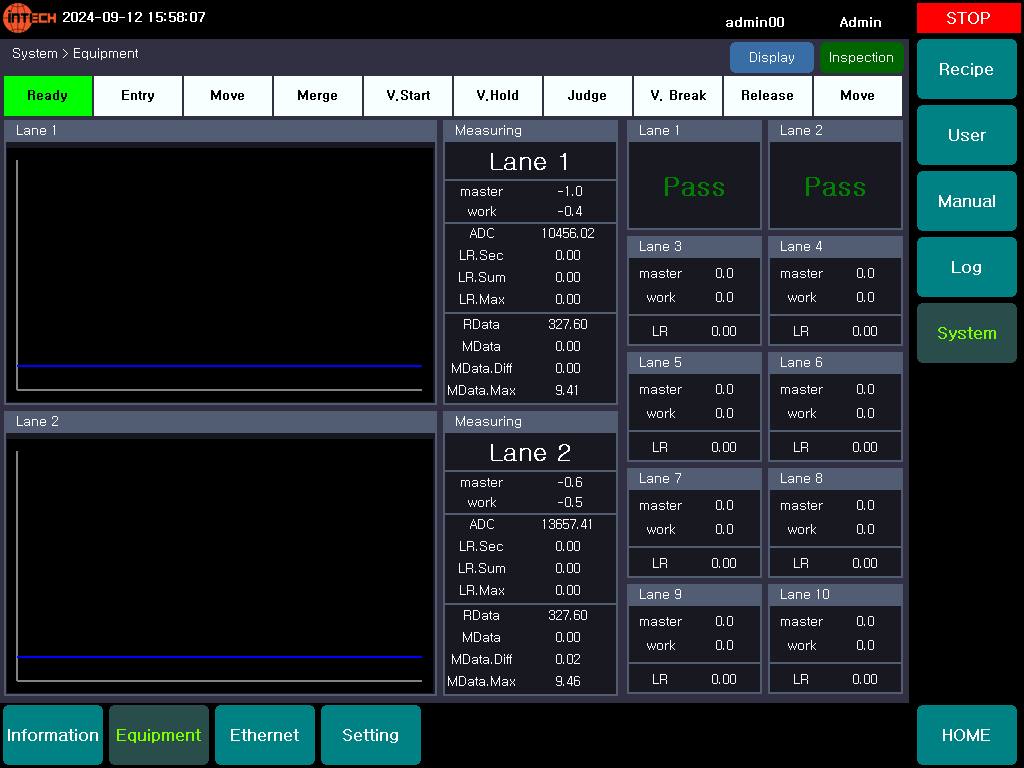Click the large Lane 2 measuring title
This screenshot has height=768, width=1024.
coord(530,453)
